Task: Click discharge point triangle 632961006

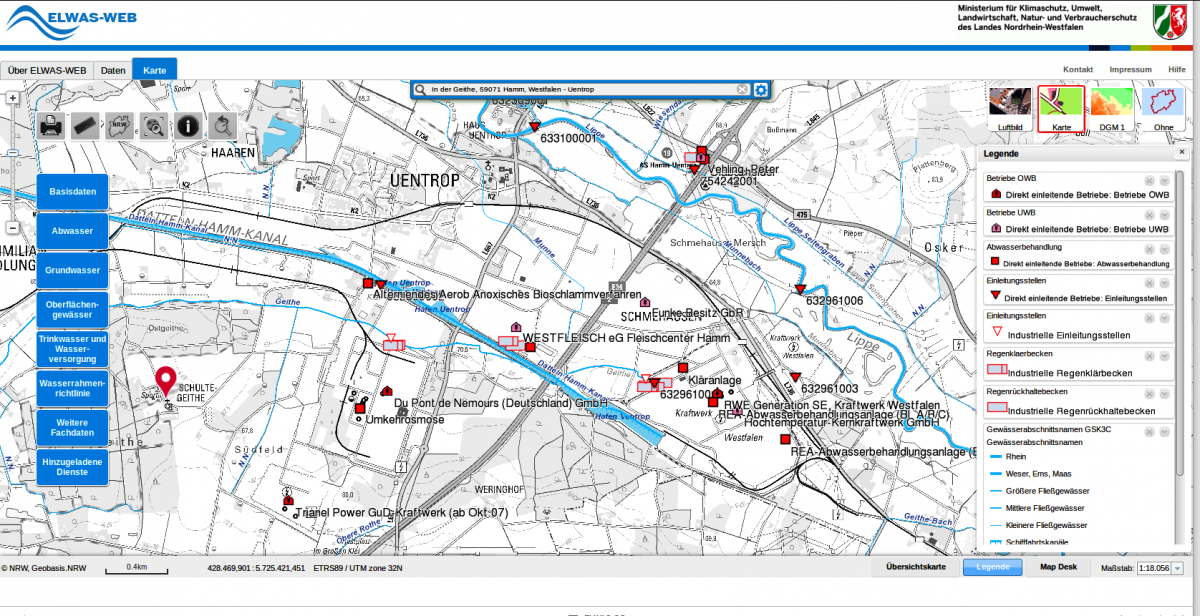Action: coord(800,290)
